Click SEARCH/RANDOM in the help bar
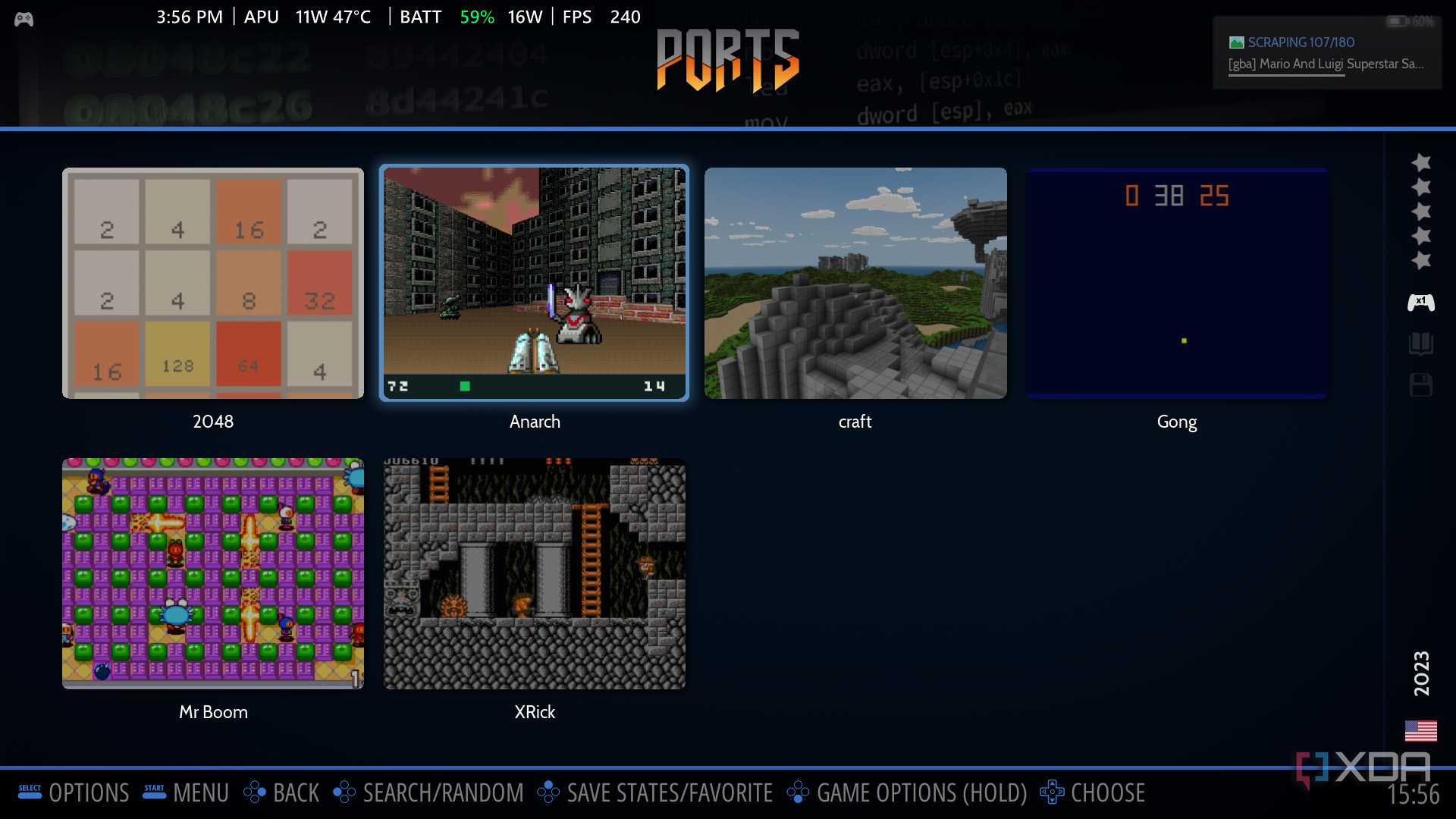The width and height of the screenshot is (1456, 819). (443, 793)
